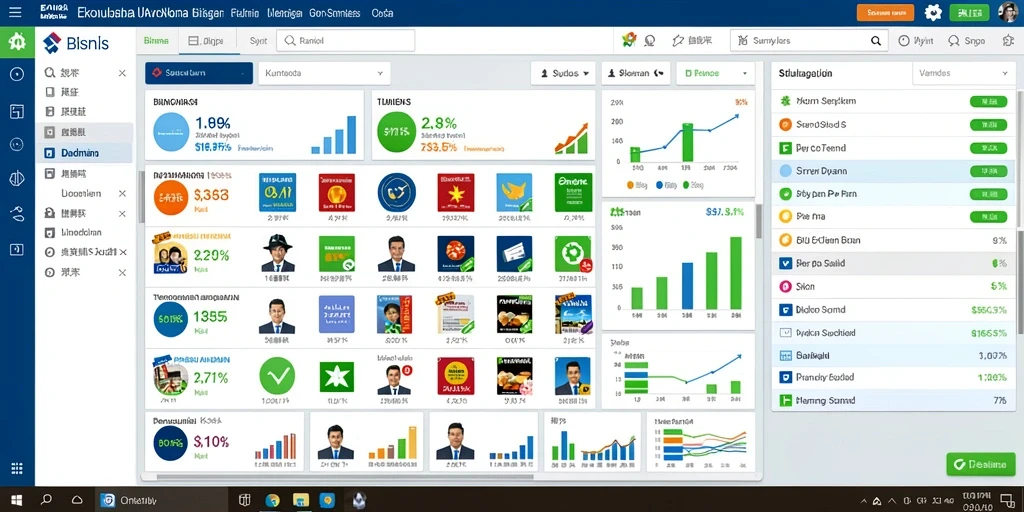The height and width of the screenshot is (512, 1024).
Task: Expand the Vamdes dropdown
Action: (963, 74)
